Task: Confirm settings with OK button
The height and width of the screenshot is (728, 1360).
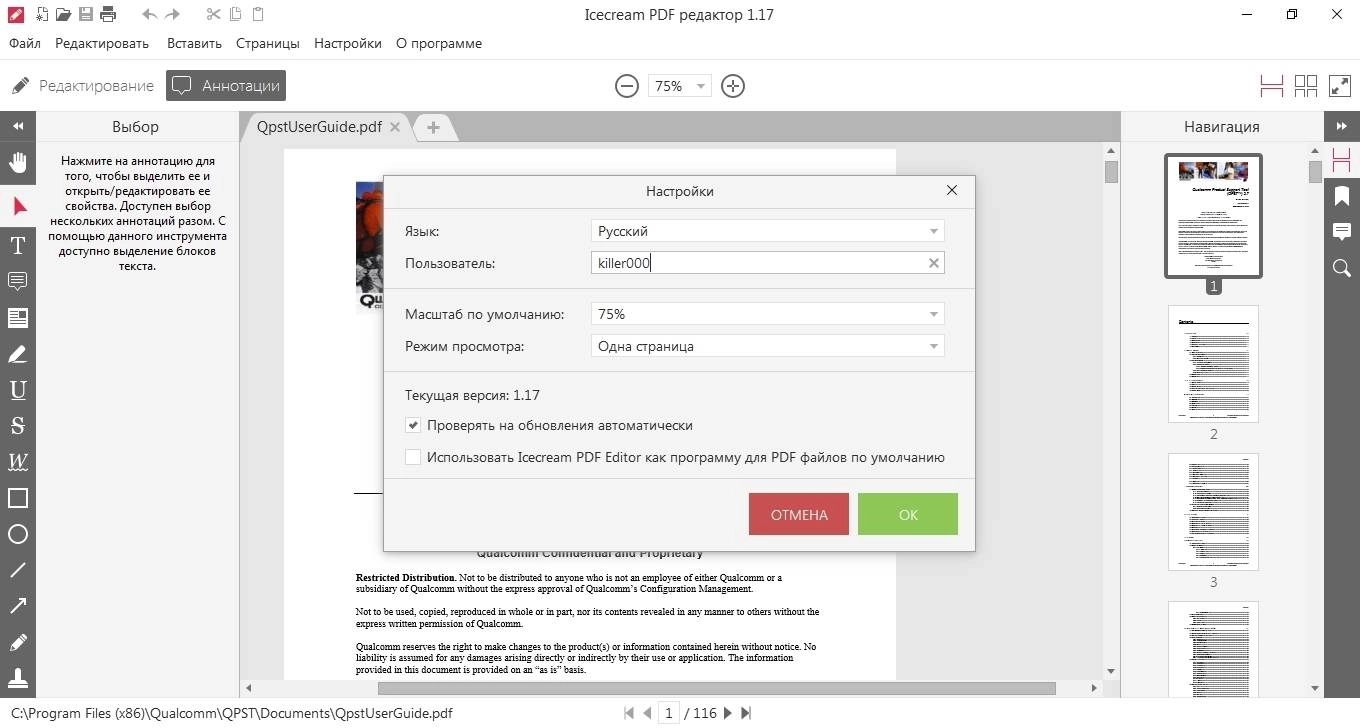Action: click(908, 514)
